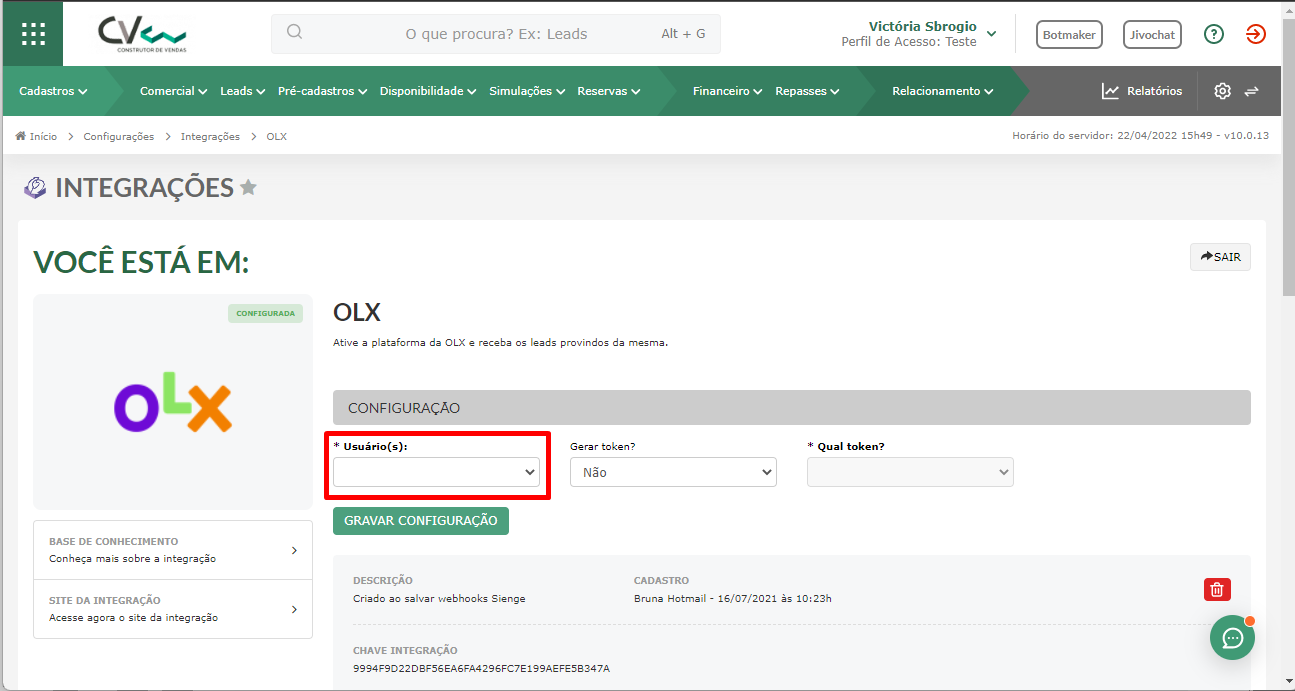This screenshot has height=691, width=1295.
Task: Open the Repasses menu
Action: click(x=807, y=91)
